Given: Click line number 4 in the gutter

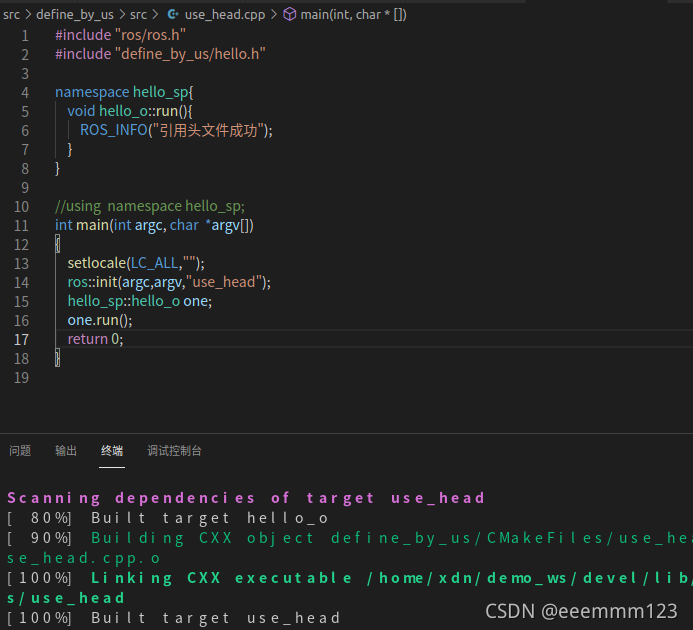Looking at the screenshot, I should tap(25, 92).
